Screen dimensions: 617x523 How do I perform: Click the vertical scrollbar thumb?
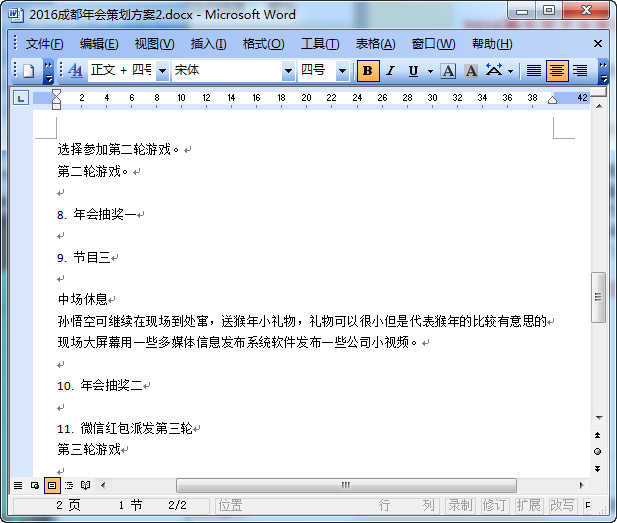pos(599,297)
